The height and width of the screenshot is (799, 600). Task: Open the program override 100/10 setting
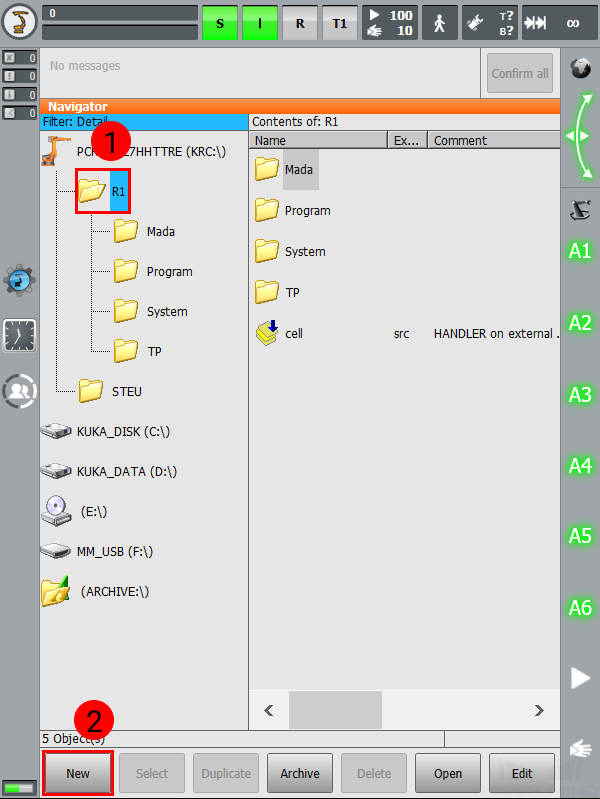pos(390,23)
